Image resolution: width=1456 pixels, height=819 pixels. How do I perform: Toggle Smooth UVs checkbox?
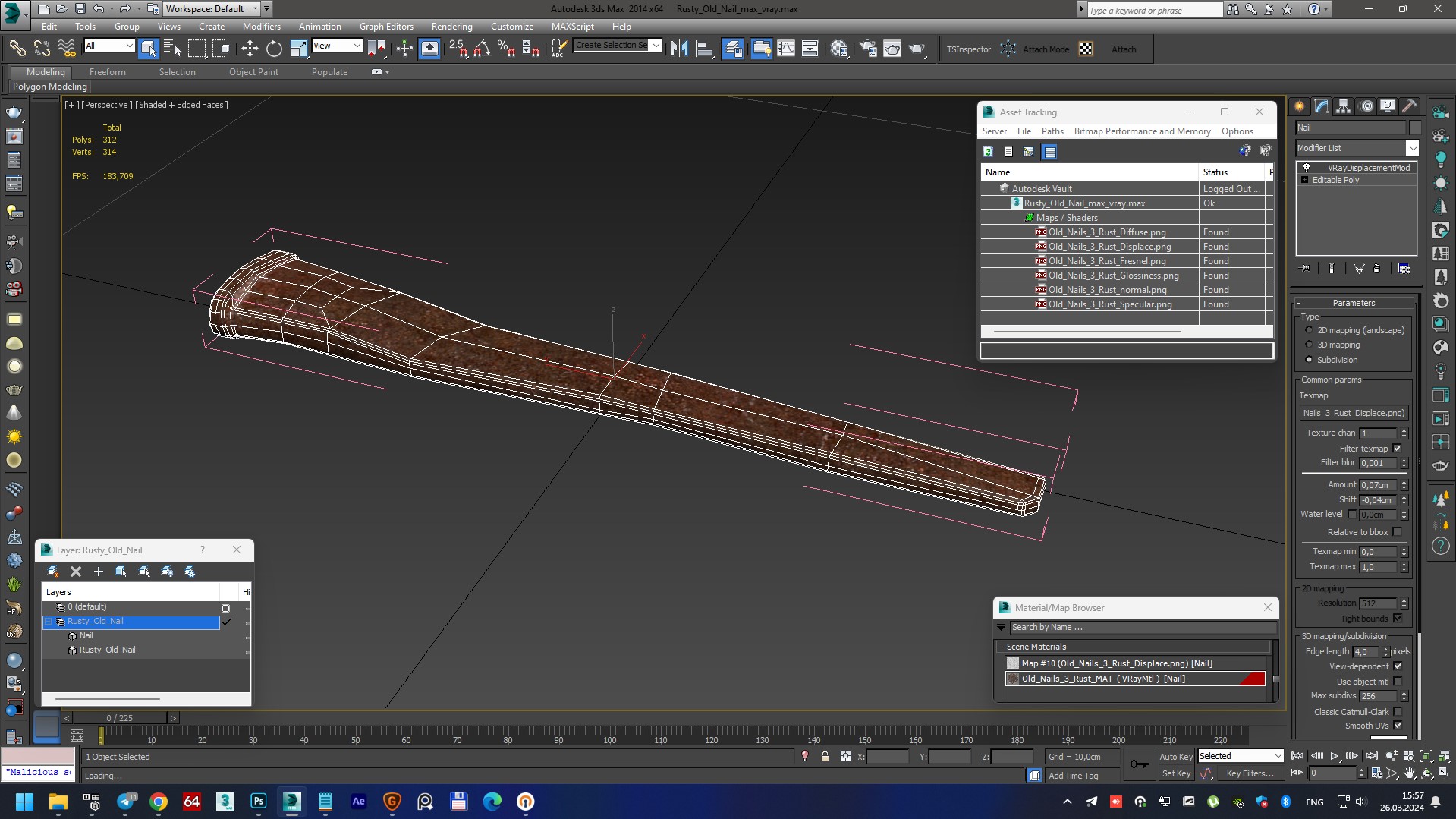click(1398, 726)
